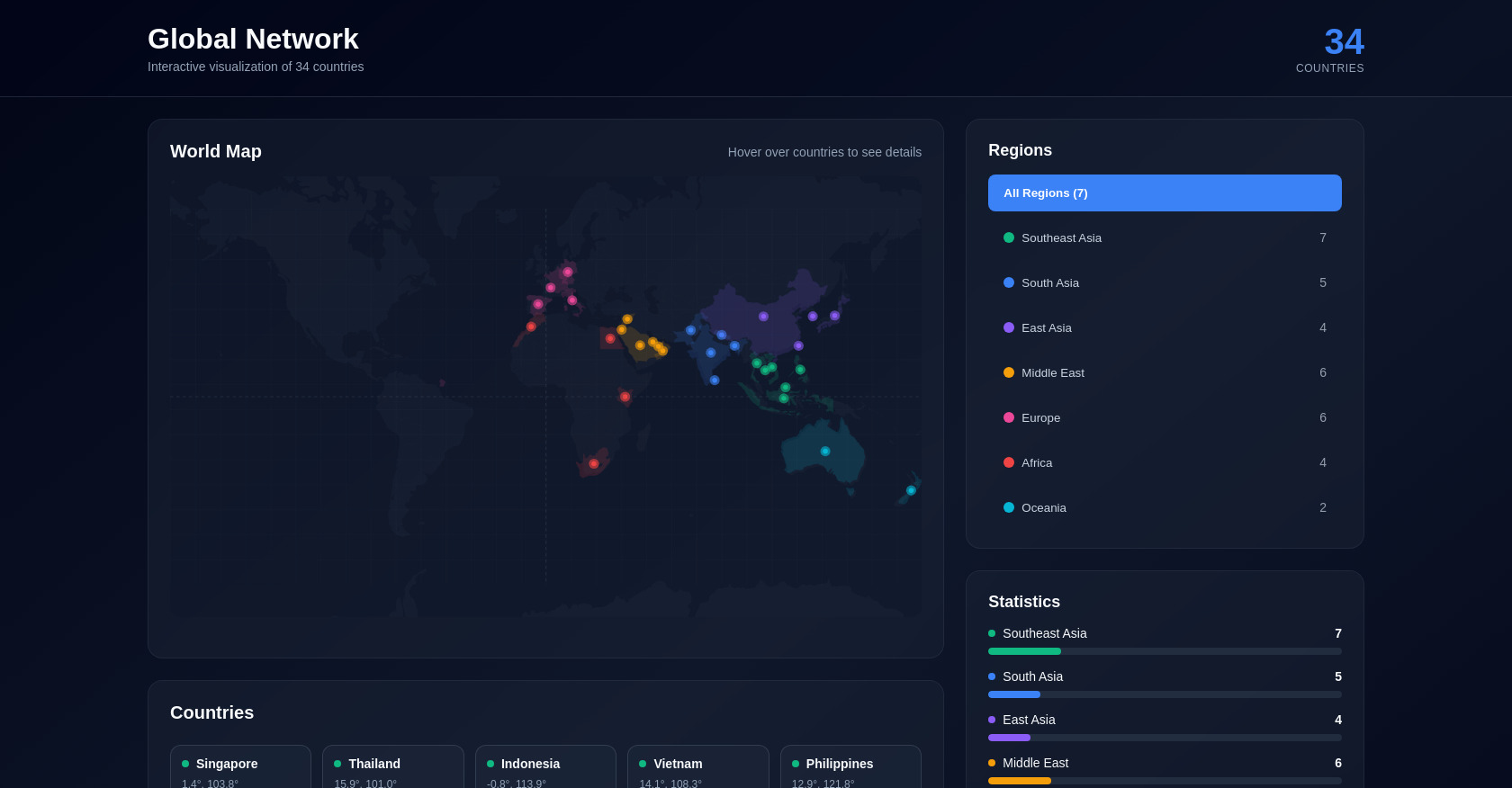Click the Morocco marker on the map
Image resolution: width=1512 pixels, height=788 pixels.
531,327
